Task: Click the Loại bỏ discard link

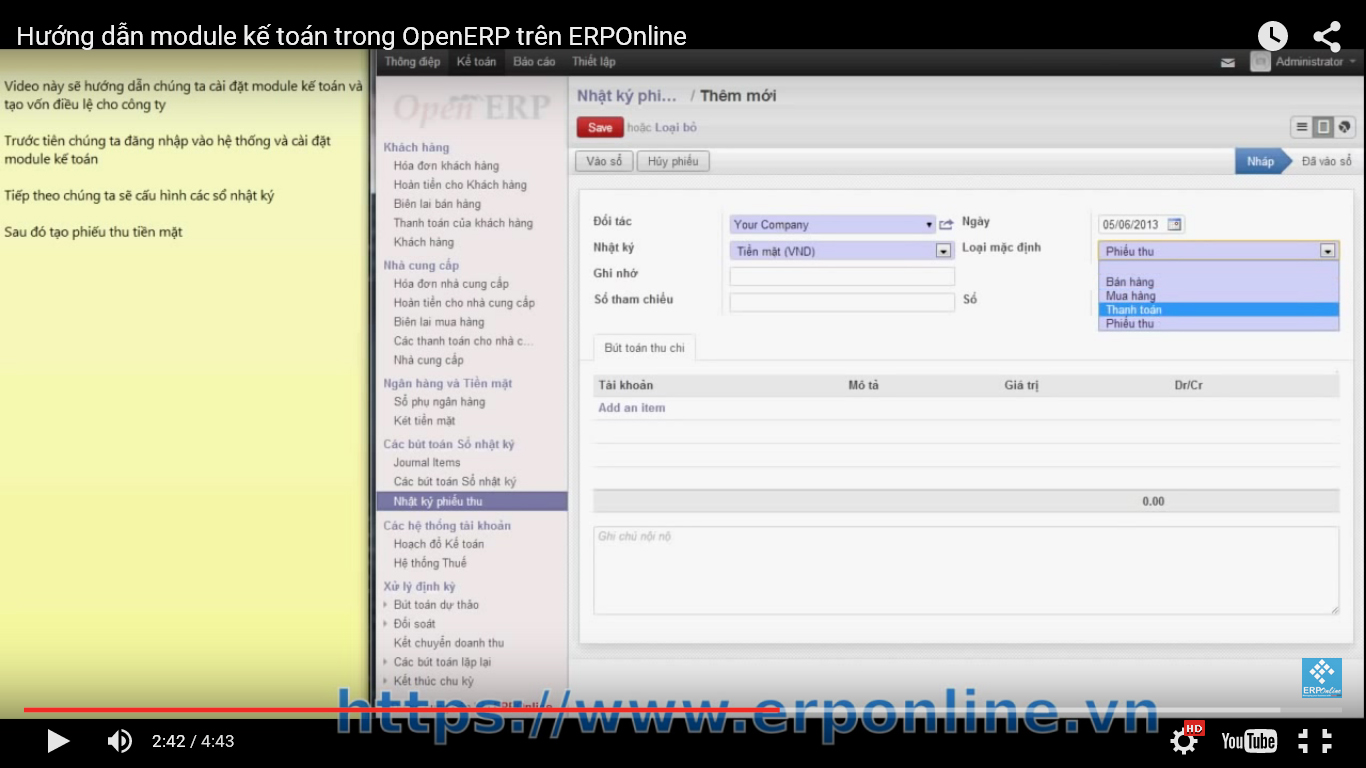Action: (x=676, y=128)
